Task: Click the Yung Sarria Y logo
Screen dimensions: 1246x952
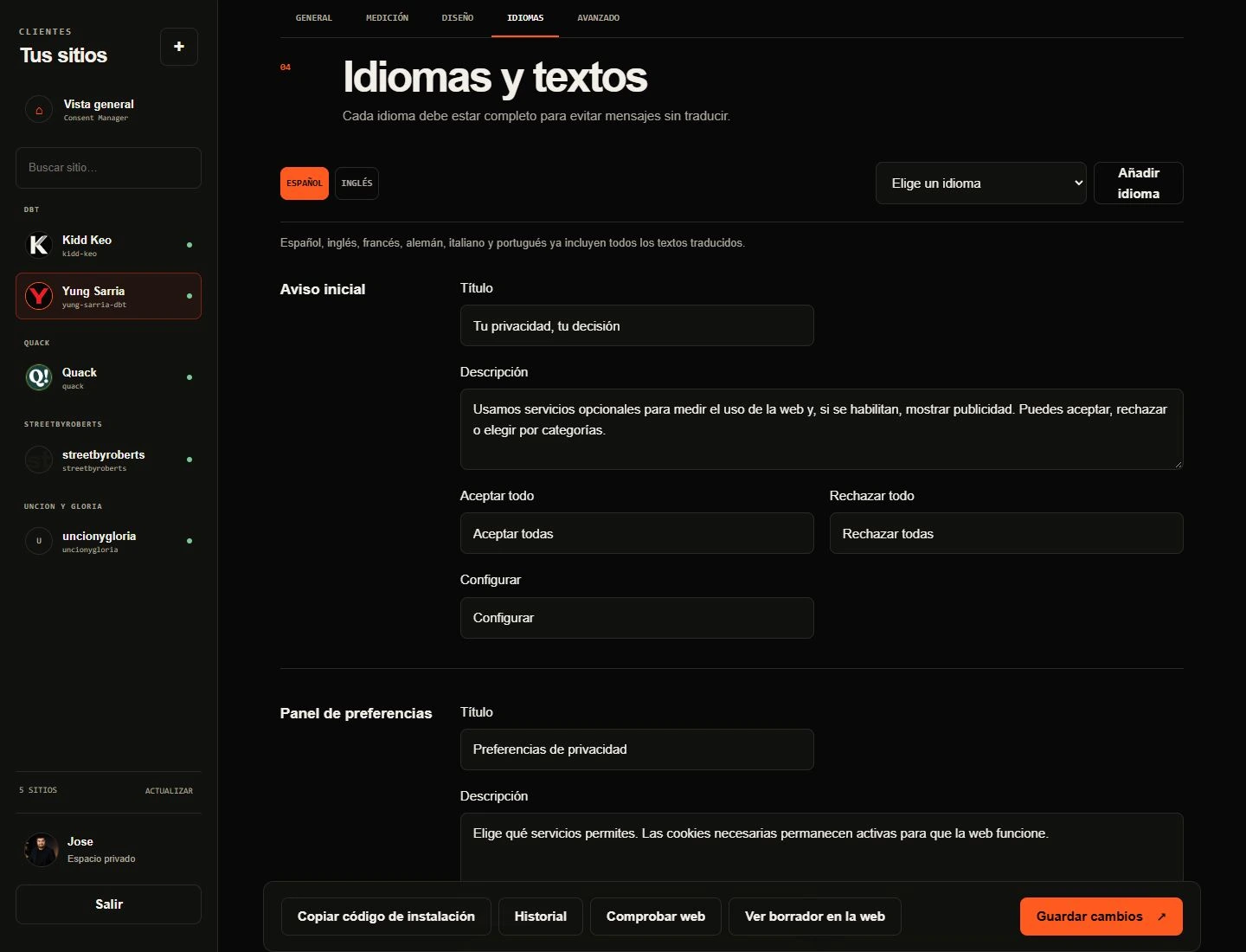Action: coord(39,296)
